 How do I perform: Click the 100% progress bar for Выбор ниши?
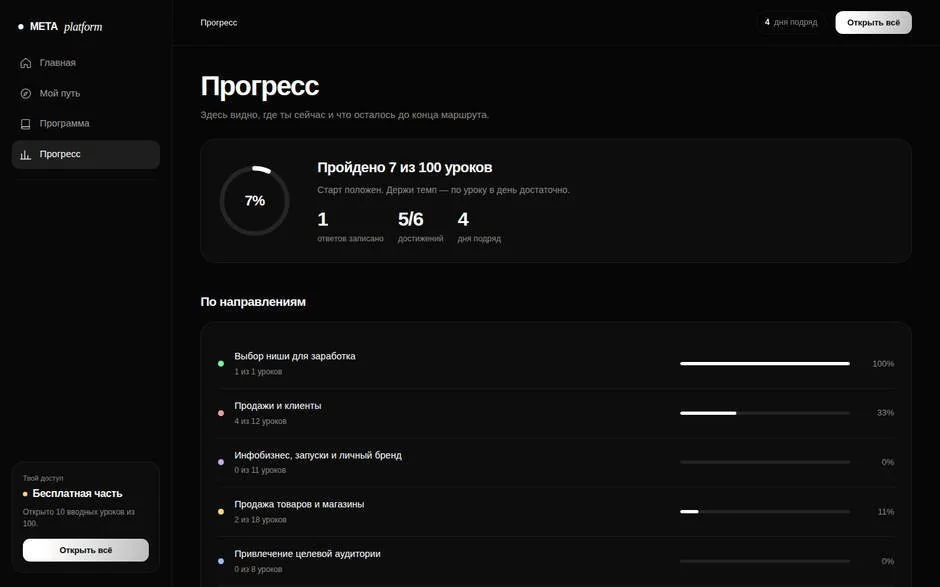click(x=765, y=363)
